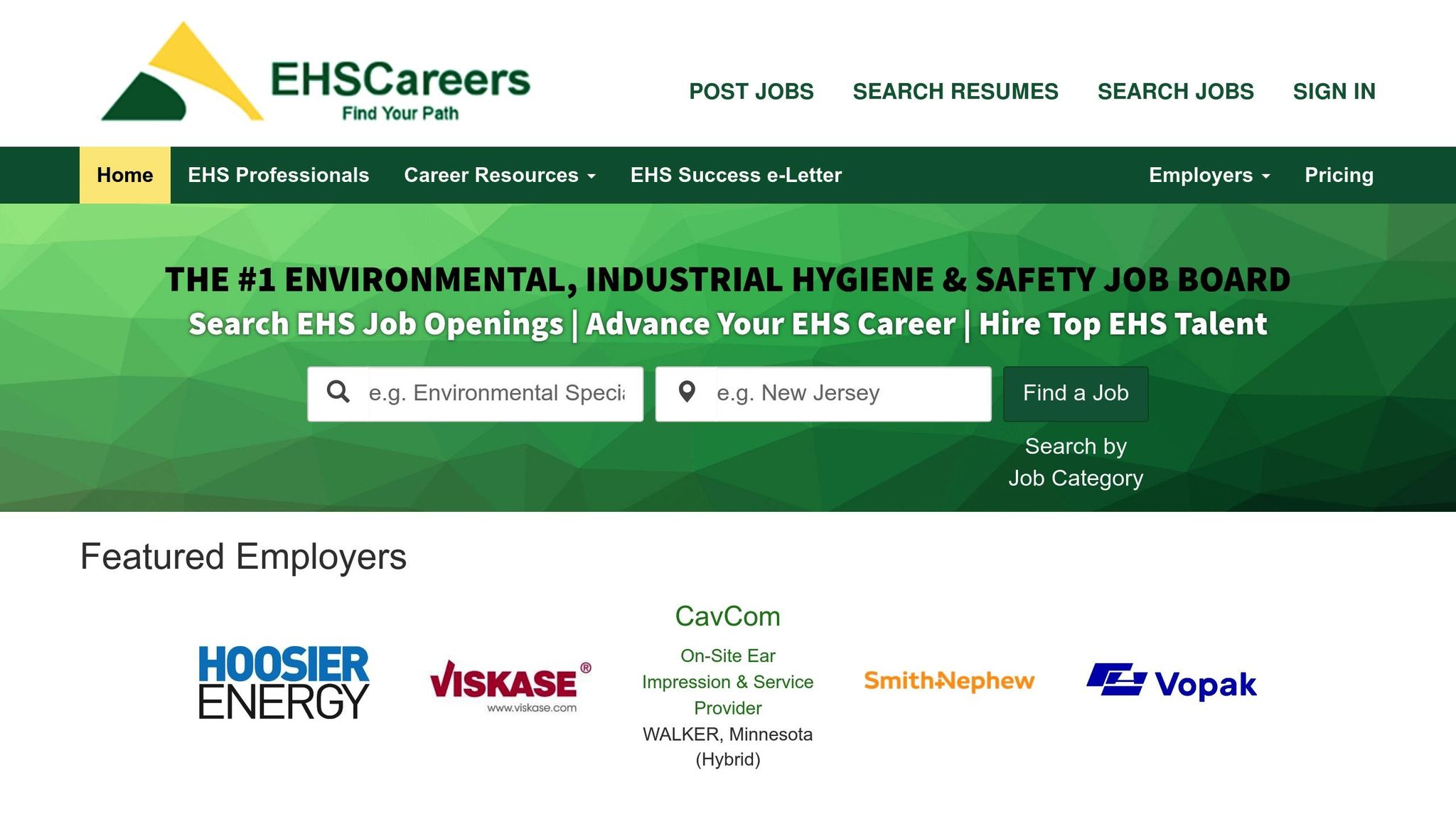Click the job title search input field
The height and width of the screenshot is (819, 1456).
498,392
